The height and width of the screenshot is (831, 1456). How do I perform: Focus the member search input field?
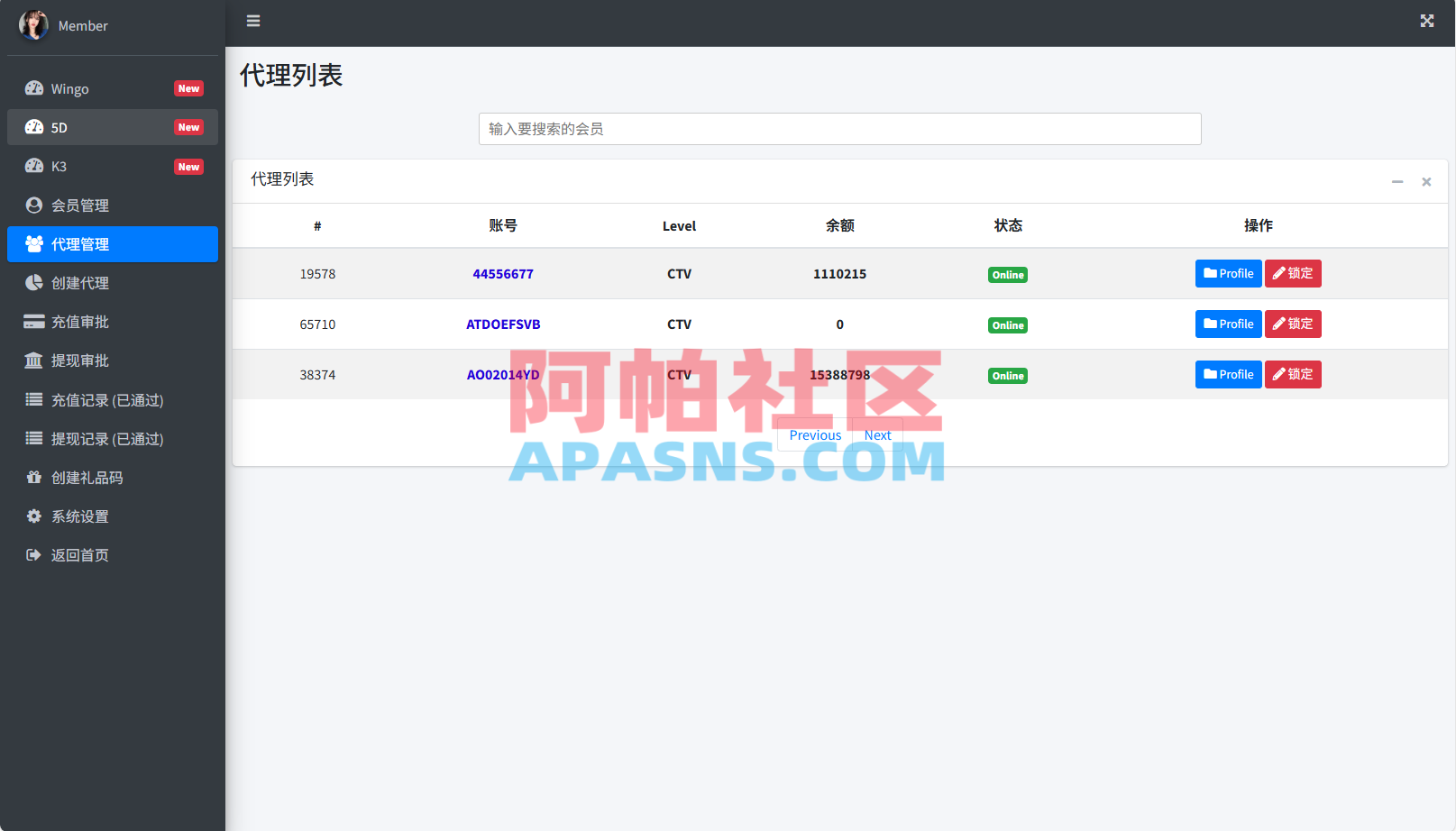[x=839, y=129]
